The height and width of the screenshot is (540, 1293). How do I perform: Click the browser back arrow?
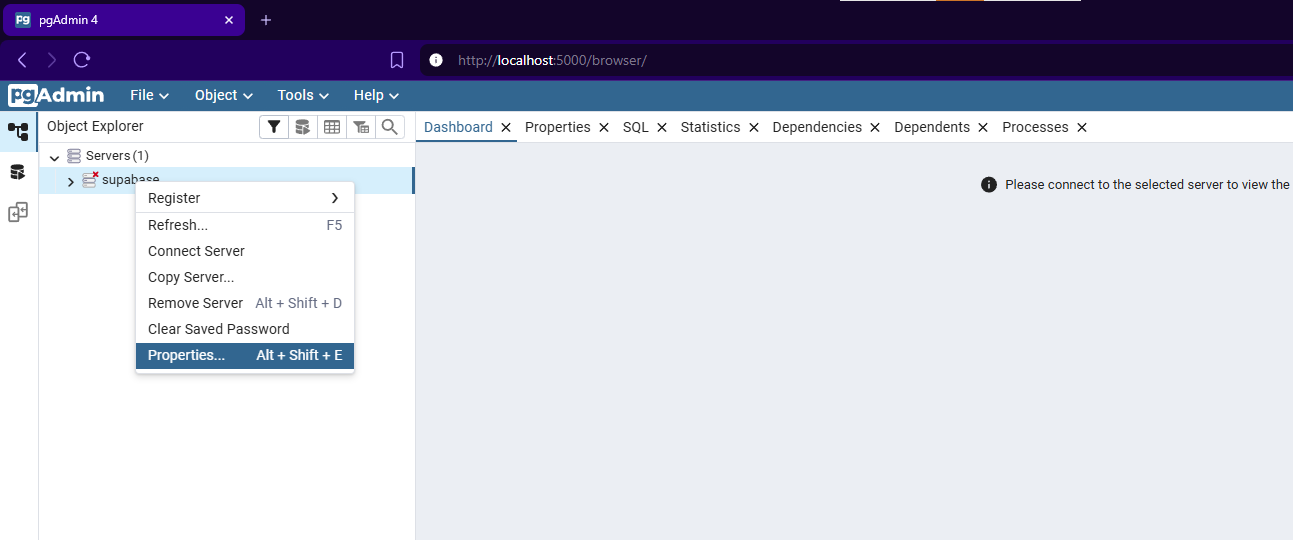pos(22,60)
